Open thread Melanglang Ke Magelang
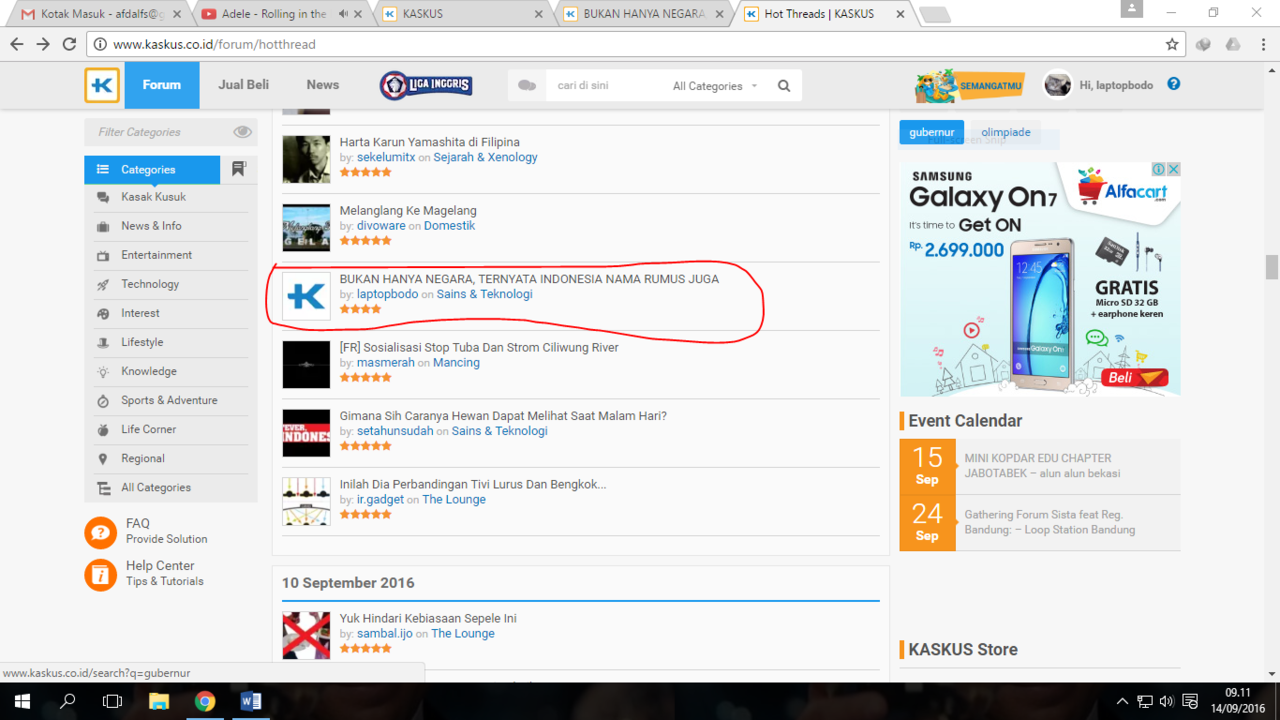The height and width of the screenshot is (720, 1280). pyautogui.click(x=408, y=211)
